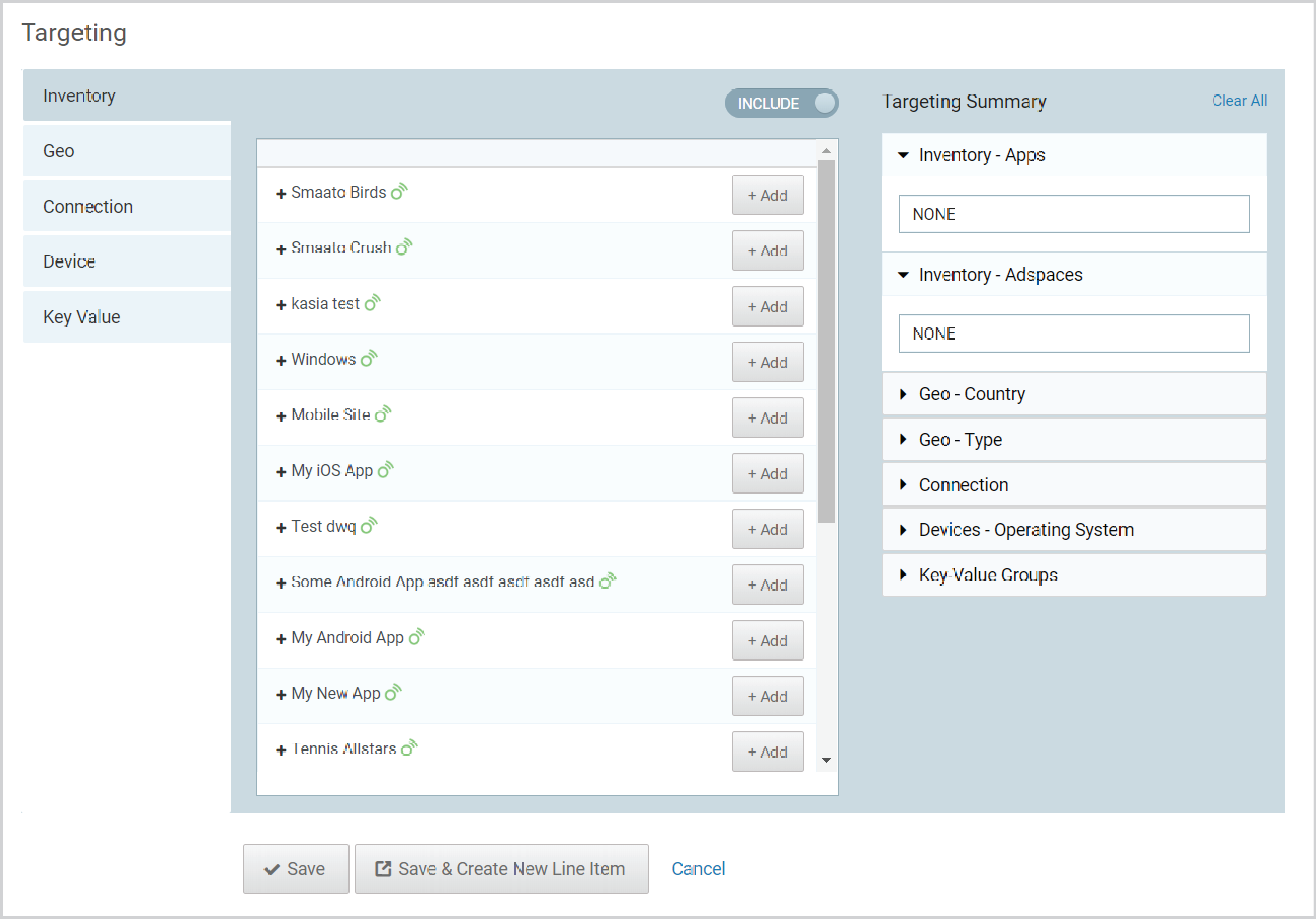The image size is (1316, 919).
Task: Click Clear All in Targeting Summary
Action: (x=1239, y=100)
